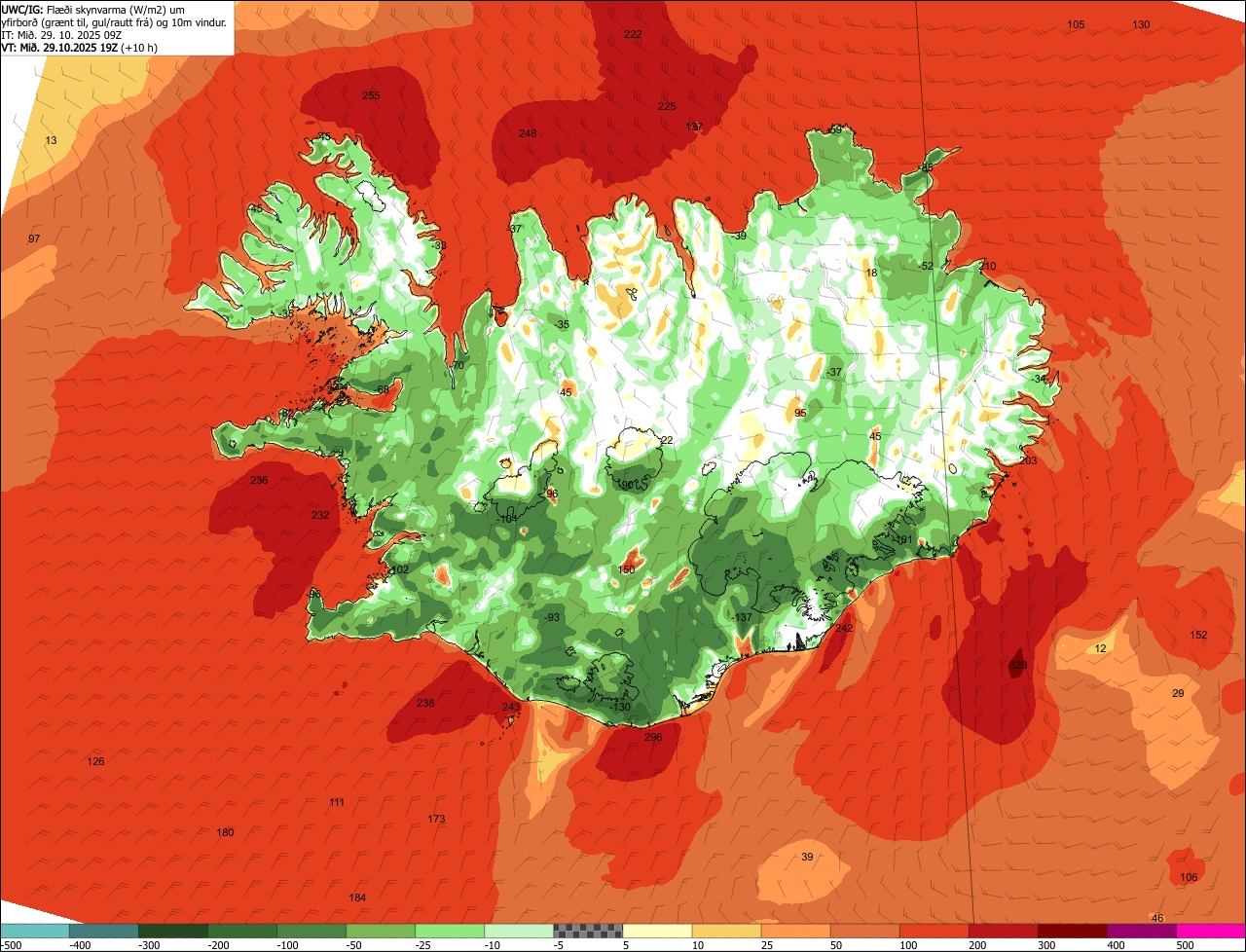Click the light teal swatch between -500 and -400
Viewport: 1246px width, 952px height.
(x=35, y=931)
